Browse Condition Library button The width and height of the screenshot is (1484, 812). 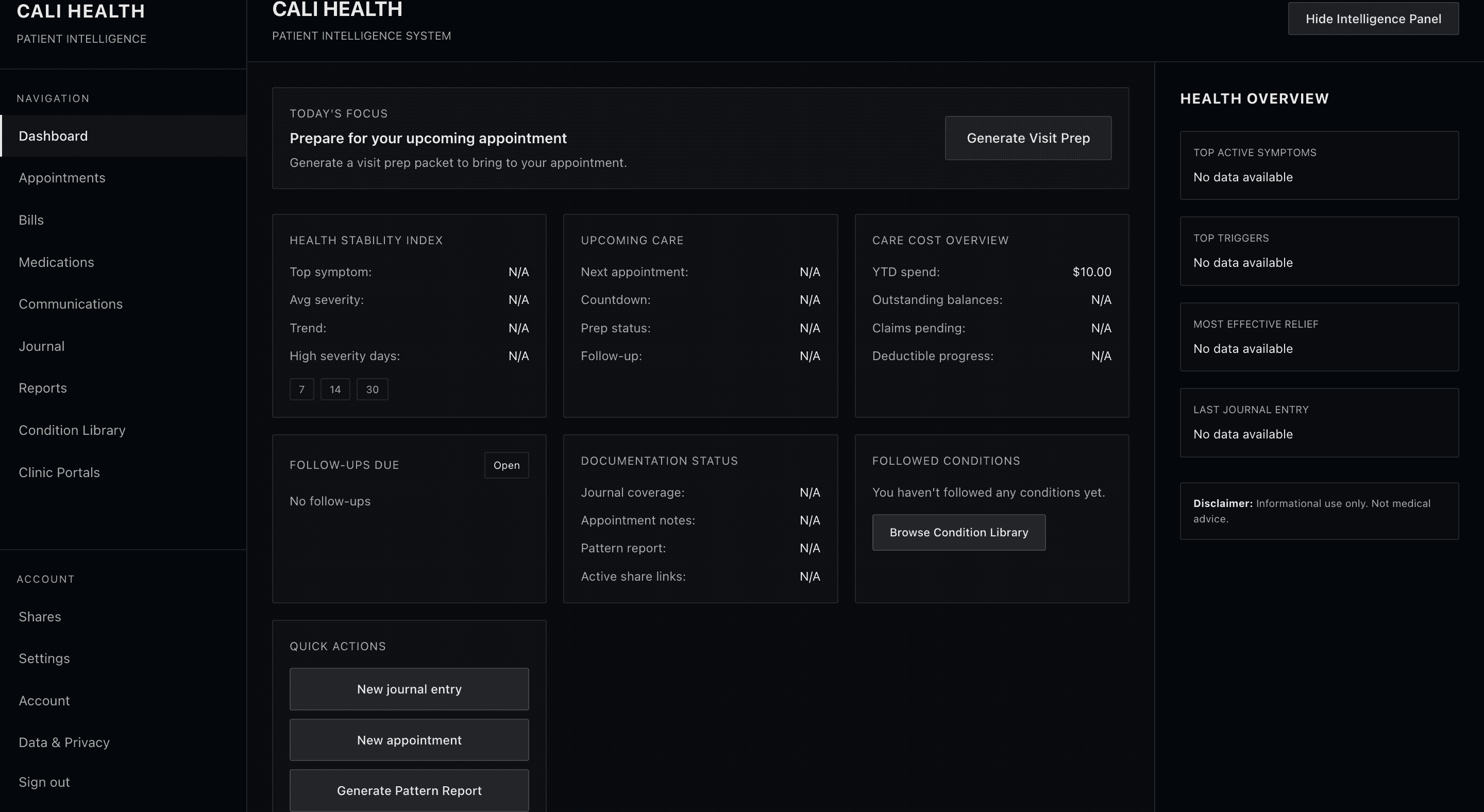[x=958, y=533]
